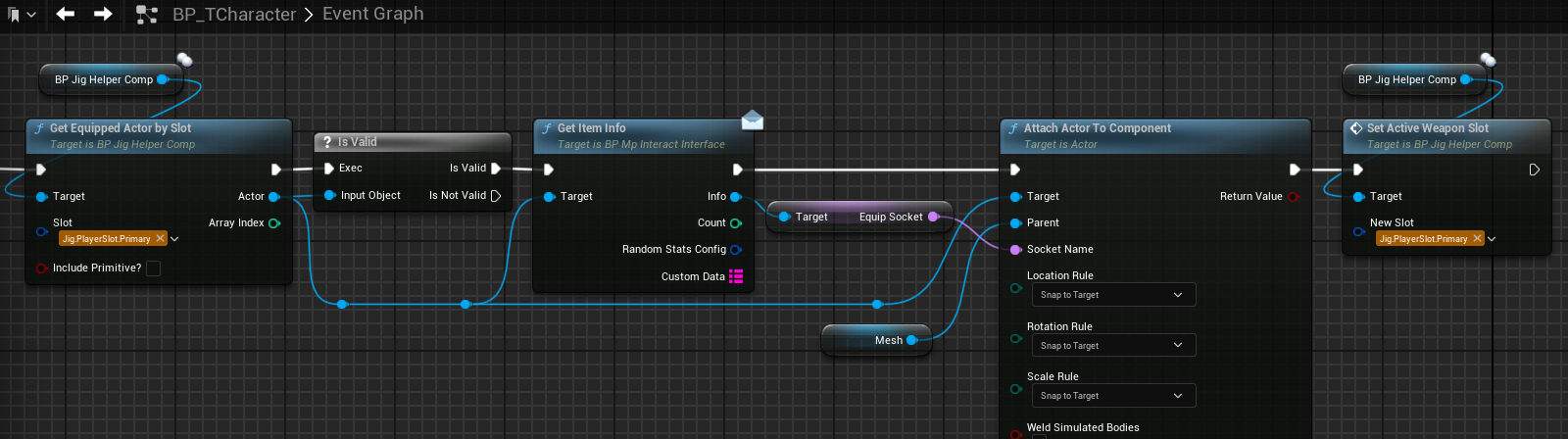
Task: Click Include Primitive? input pin
Action: 41,268
